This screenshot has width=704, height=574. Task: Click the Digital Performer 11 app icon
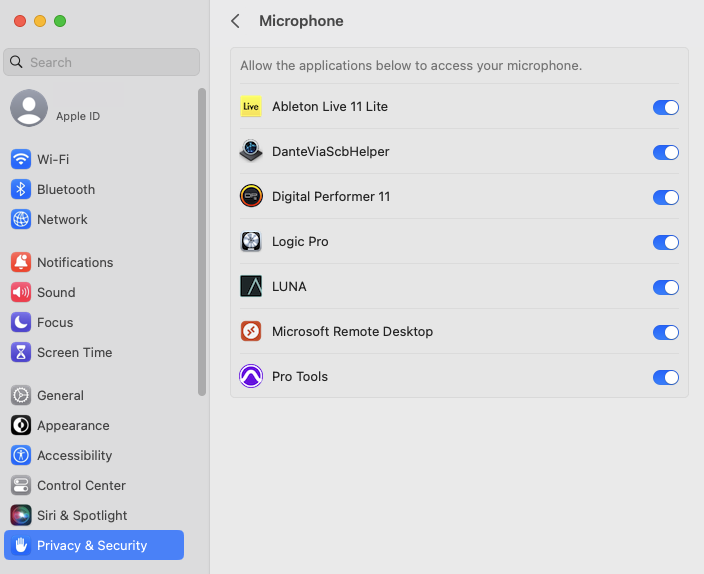251,196
